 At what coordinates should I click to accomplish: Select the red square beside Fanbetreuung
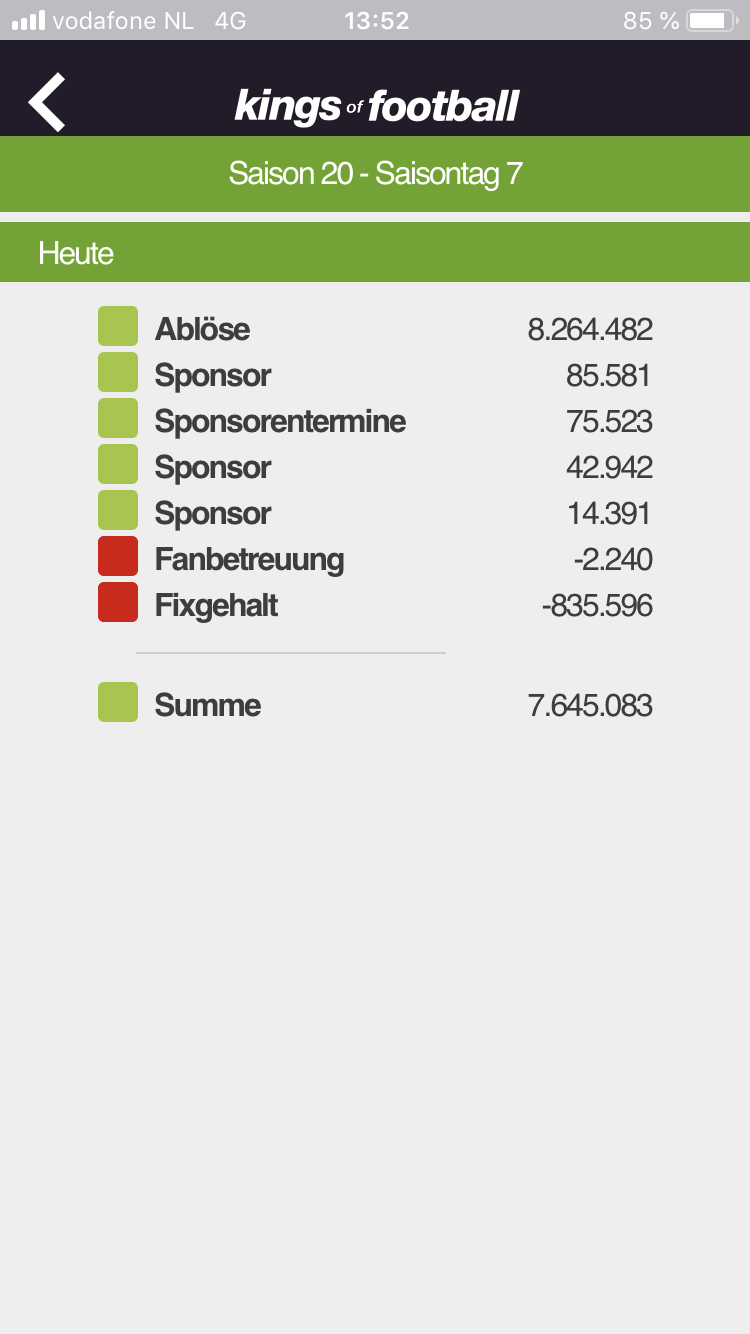[x=118, y=557]
